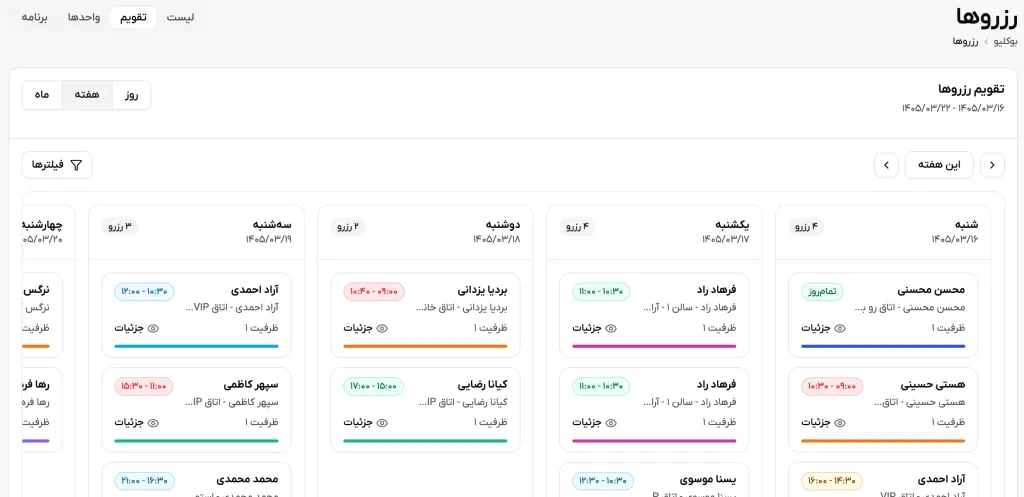
Task: Click eye icon on آزاد احمدی Tuesday card
Action: click(x=153, y=328)
